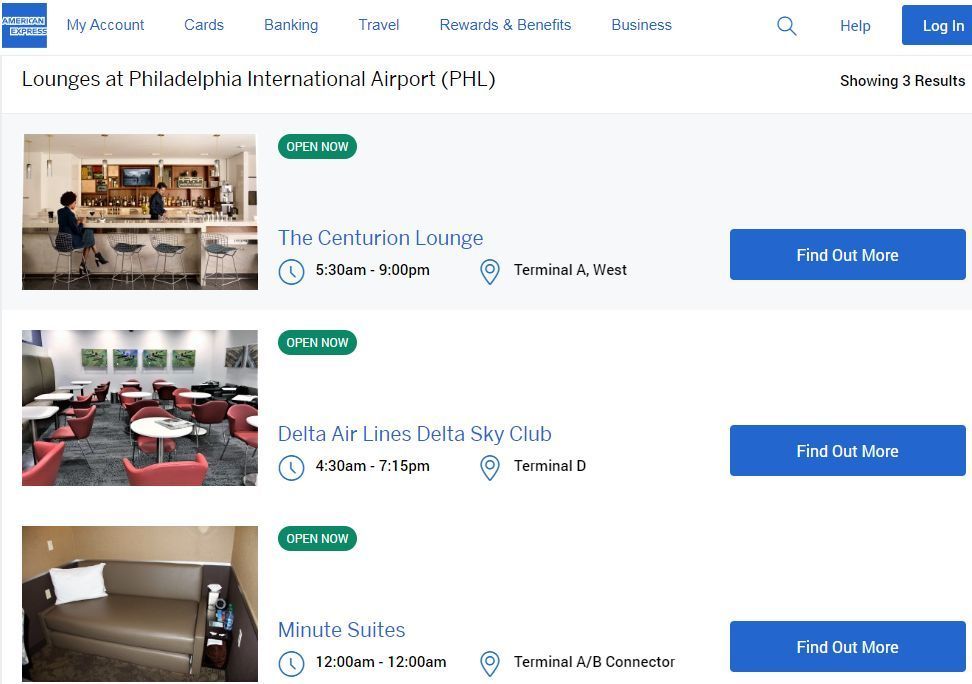Open the Business menu
972x684 pixels.
(x=641, y=25)
